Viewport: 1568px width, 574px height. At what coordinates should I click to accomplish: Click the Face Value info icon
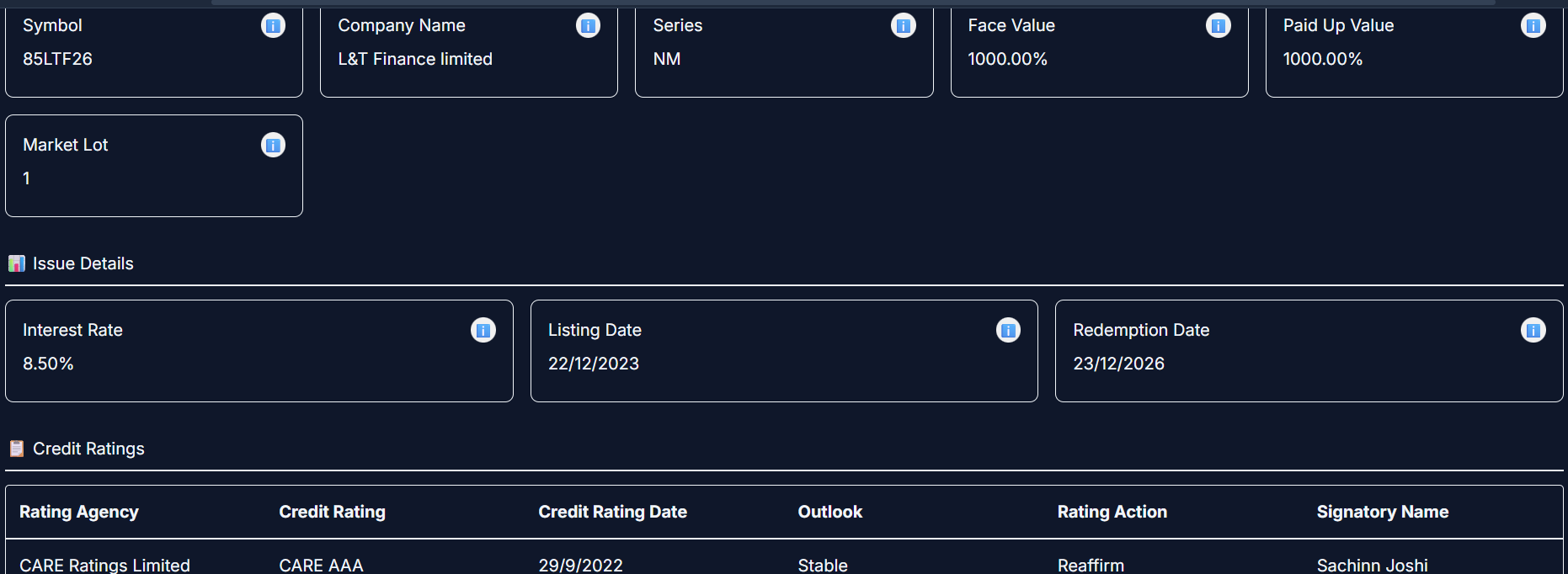[1218, 26]
